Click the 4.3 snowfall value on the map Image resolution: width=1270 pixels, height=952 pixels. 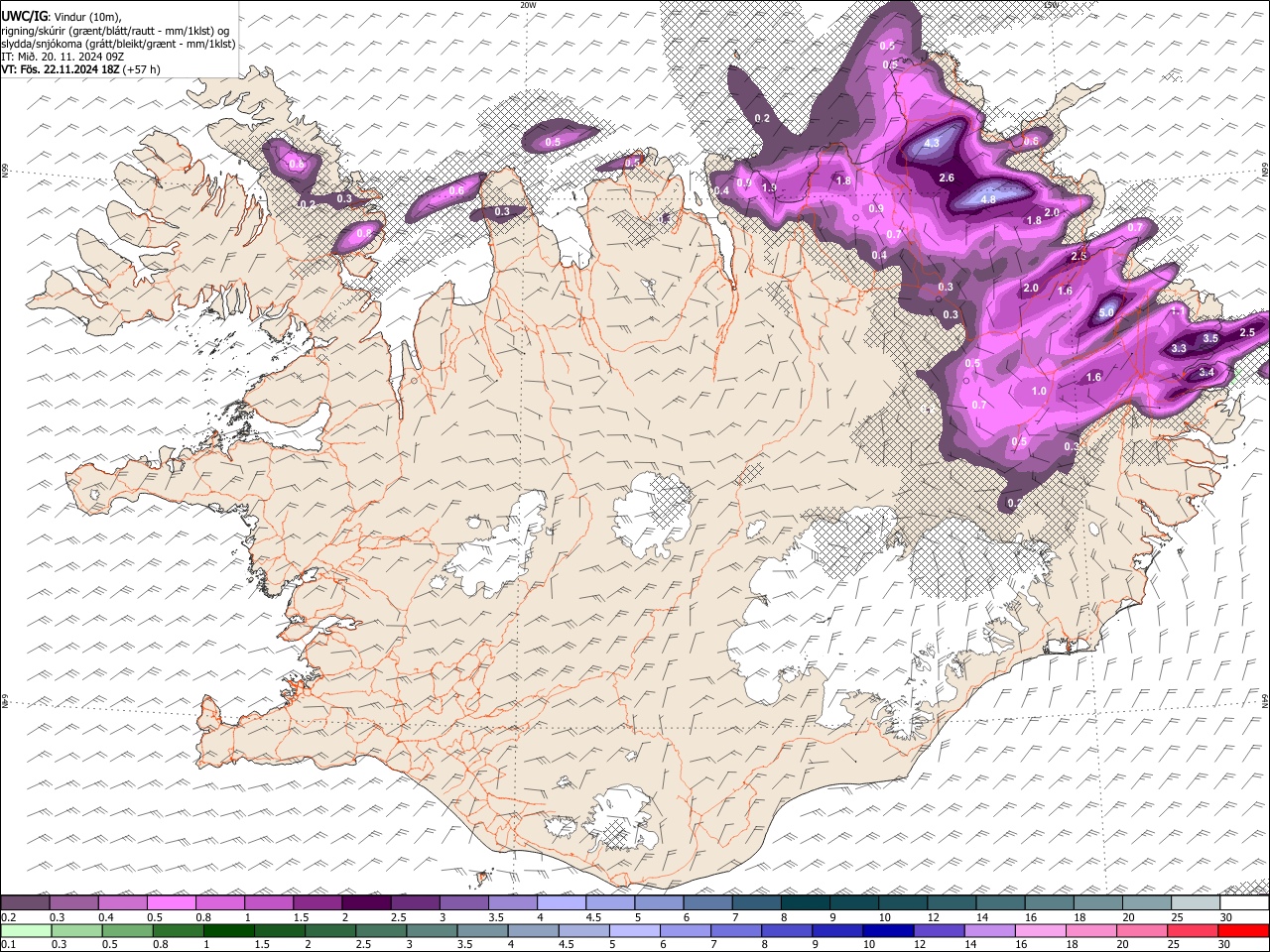point(932,143)
